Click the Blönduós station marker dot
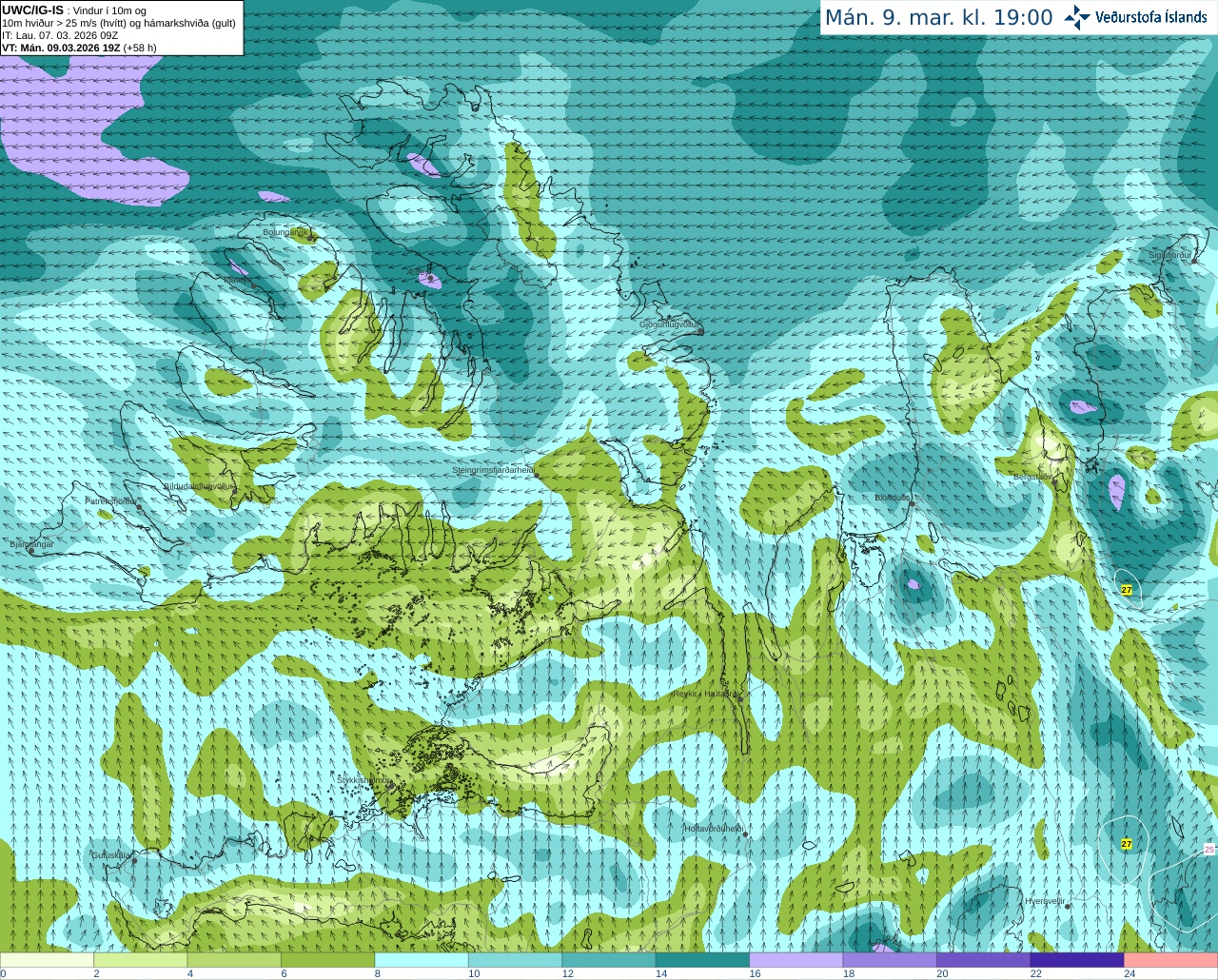This screenshot has height=980, width=1218. [912, 504]
